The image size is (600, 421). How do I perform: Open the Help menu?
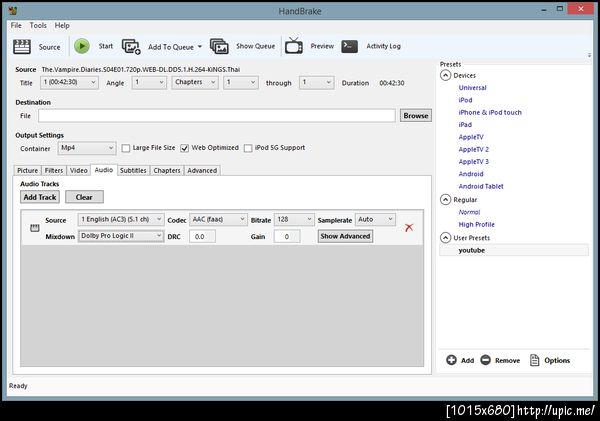(62, 26)
